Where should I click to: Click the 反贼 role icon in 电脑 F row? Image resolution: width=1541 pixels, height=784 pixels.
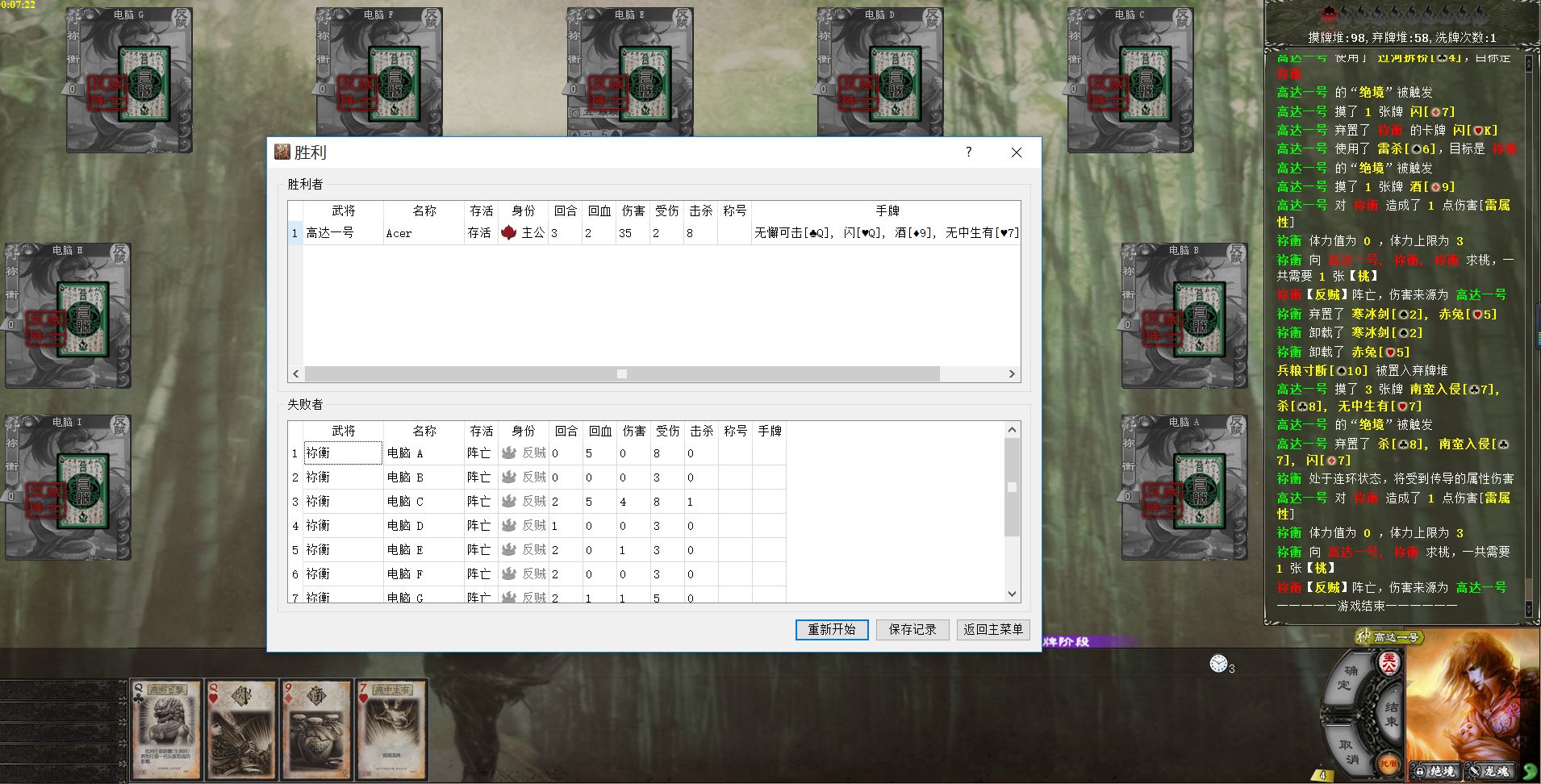508,574
